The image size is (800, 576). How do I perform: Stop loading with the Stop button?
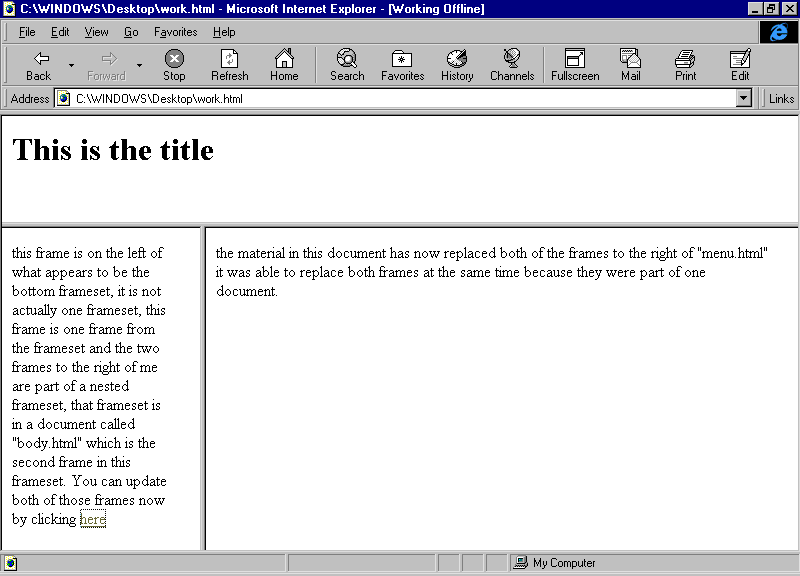coord(174,65)
